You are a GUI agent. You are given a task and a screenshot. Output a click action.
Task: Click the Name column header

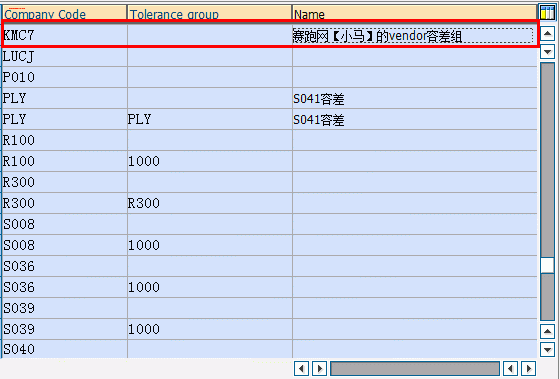pyautogui.click(x=414, y=14)
